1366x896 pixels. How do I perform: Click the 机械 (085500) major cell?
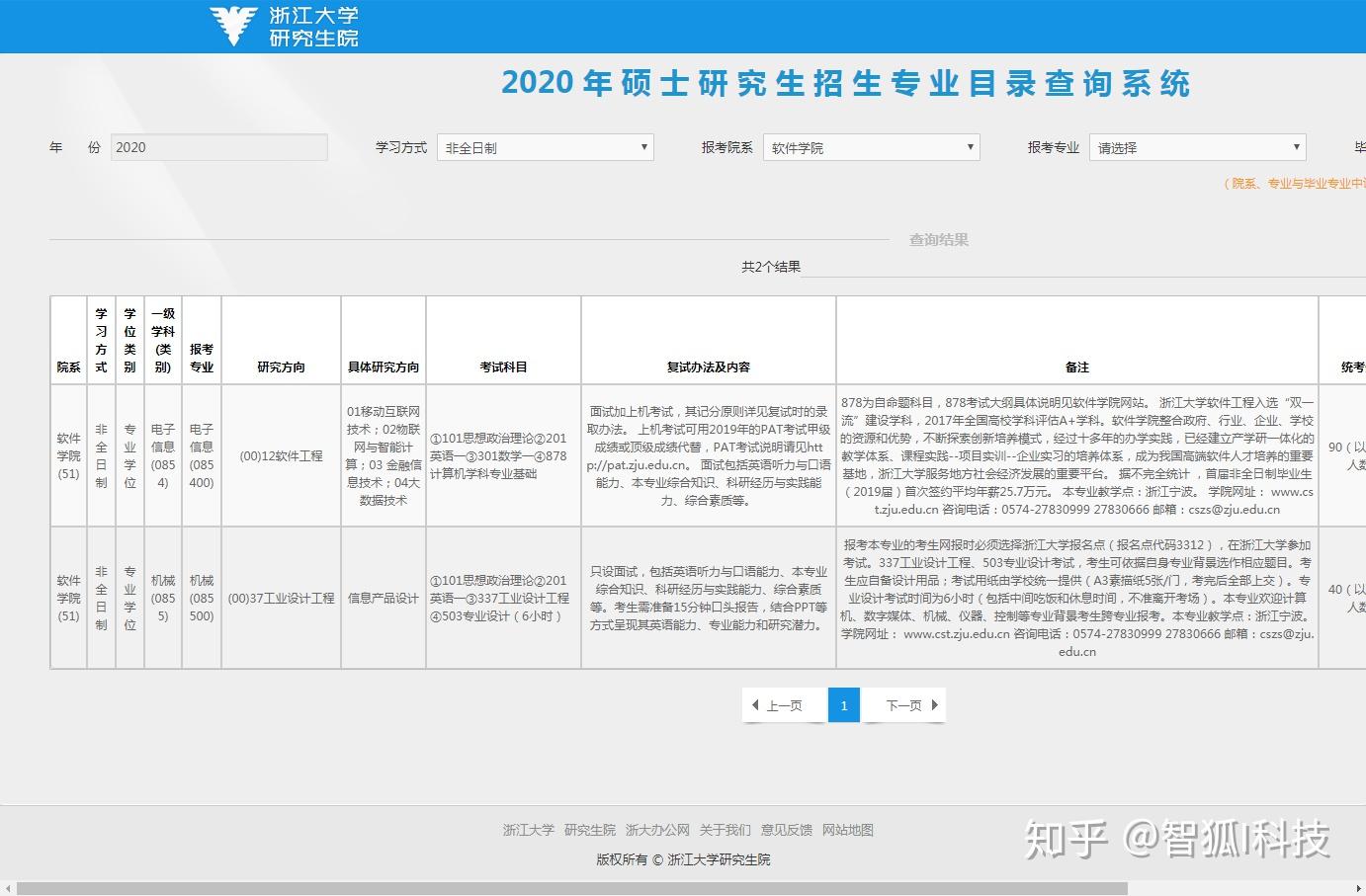click(202, 598)
